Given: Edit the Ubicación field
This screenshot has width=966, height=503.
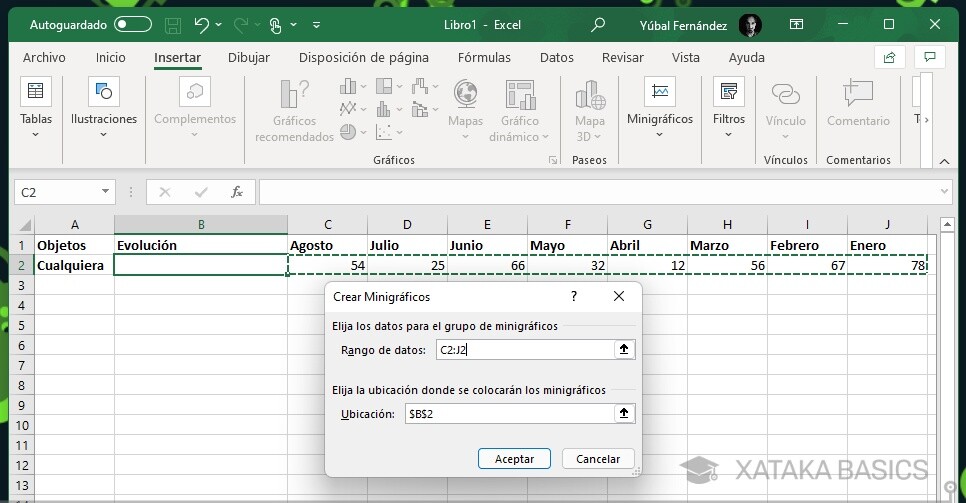Looking at the screenshot, I should 509,414.
